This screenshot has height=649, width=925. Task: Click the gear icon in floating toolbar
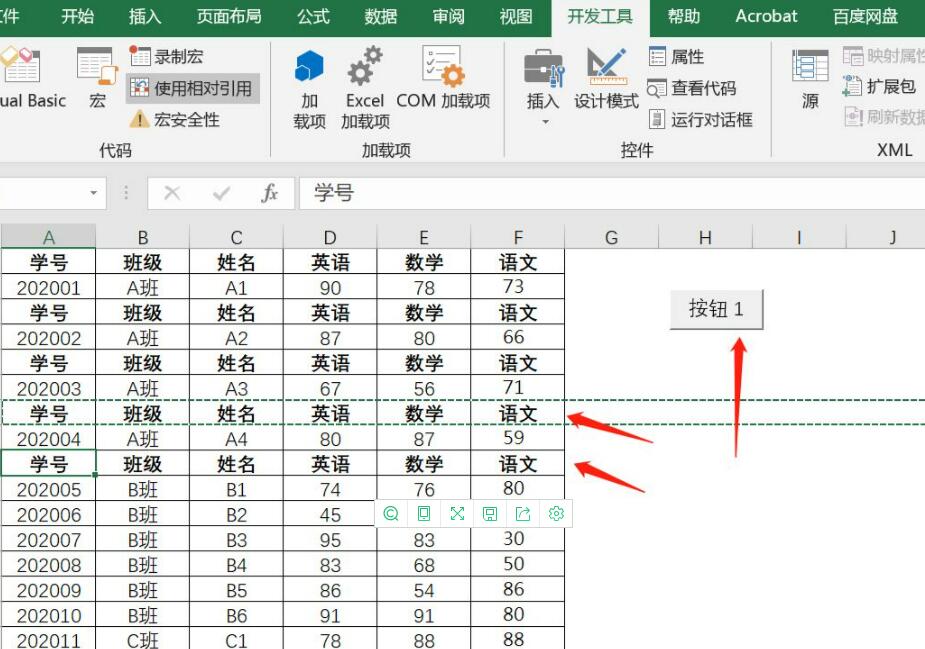pyautogui.click(x=557, y=514)
